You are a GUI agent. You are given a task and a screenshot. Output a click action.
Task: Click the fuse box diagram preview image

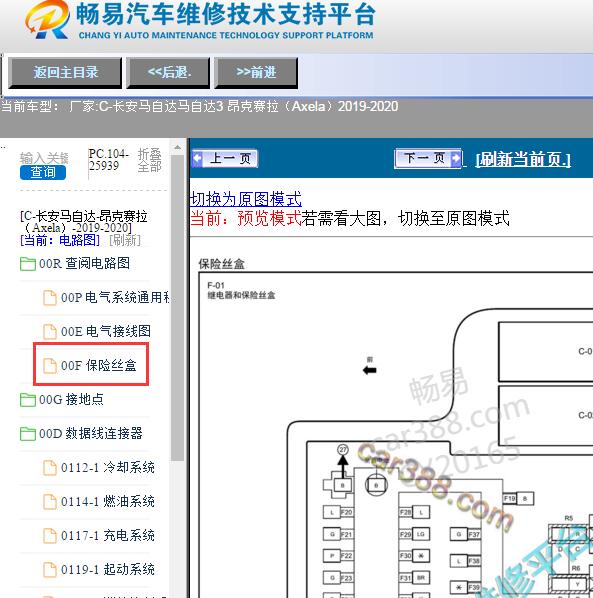click(396, 435)
